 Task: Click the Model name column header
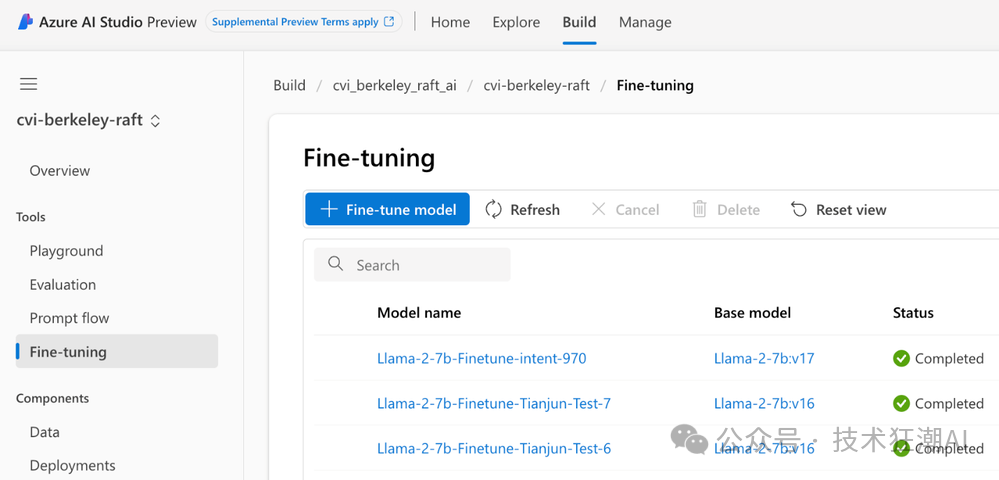419,313
